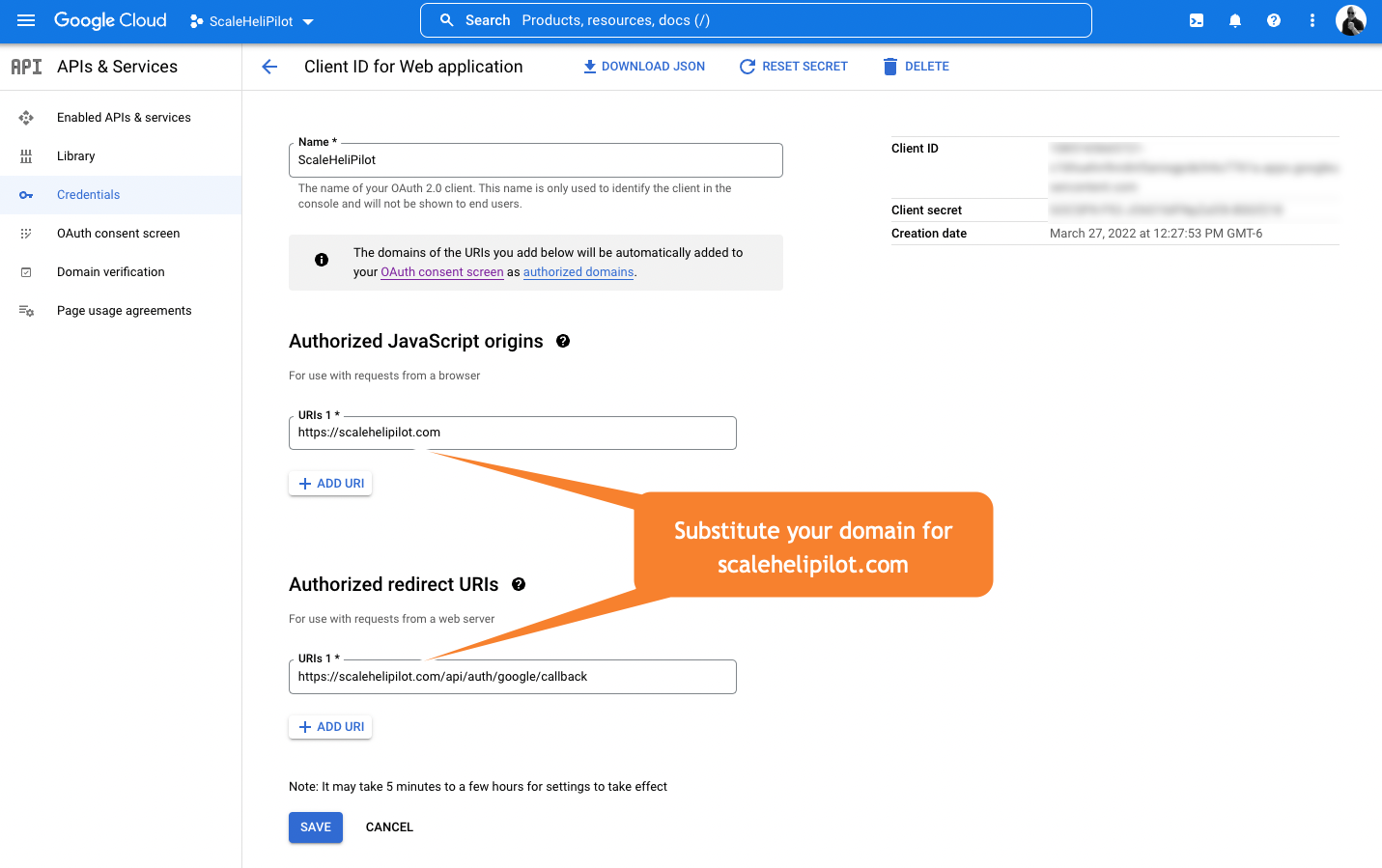Click the redirect URI input field

(x=512, y=677)
